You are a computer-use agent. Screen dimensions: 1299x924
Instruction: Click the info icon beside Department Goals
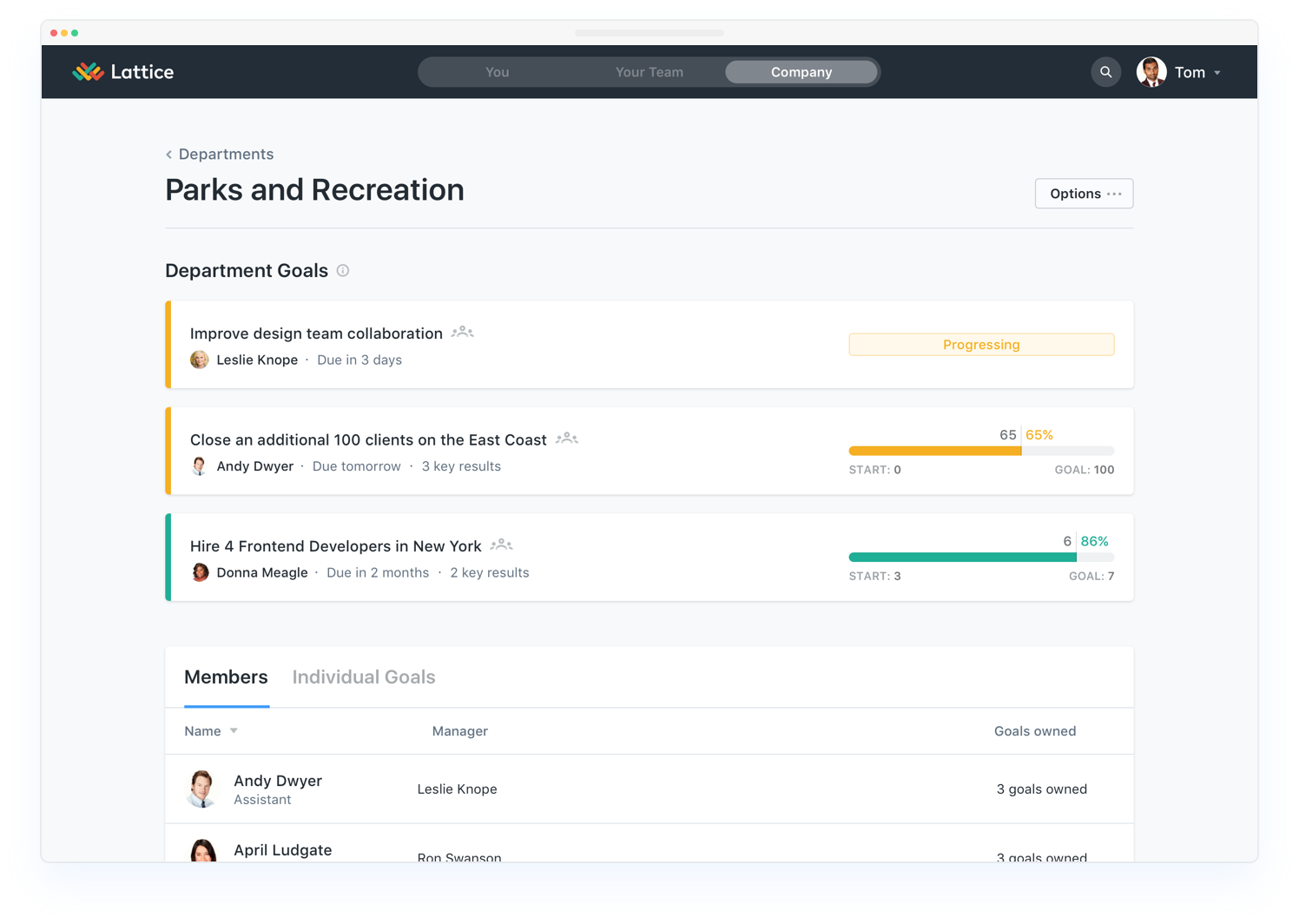(343, 270)
